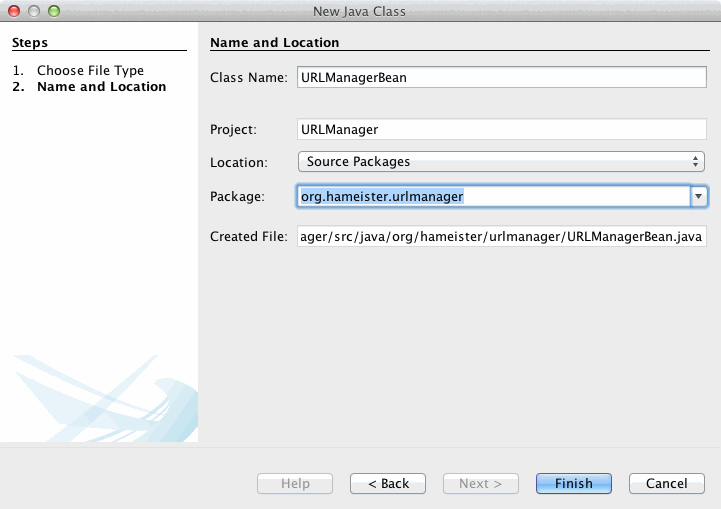
Task: Expand the Package combo box arrow
Action: tap(699, 197)
